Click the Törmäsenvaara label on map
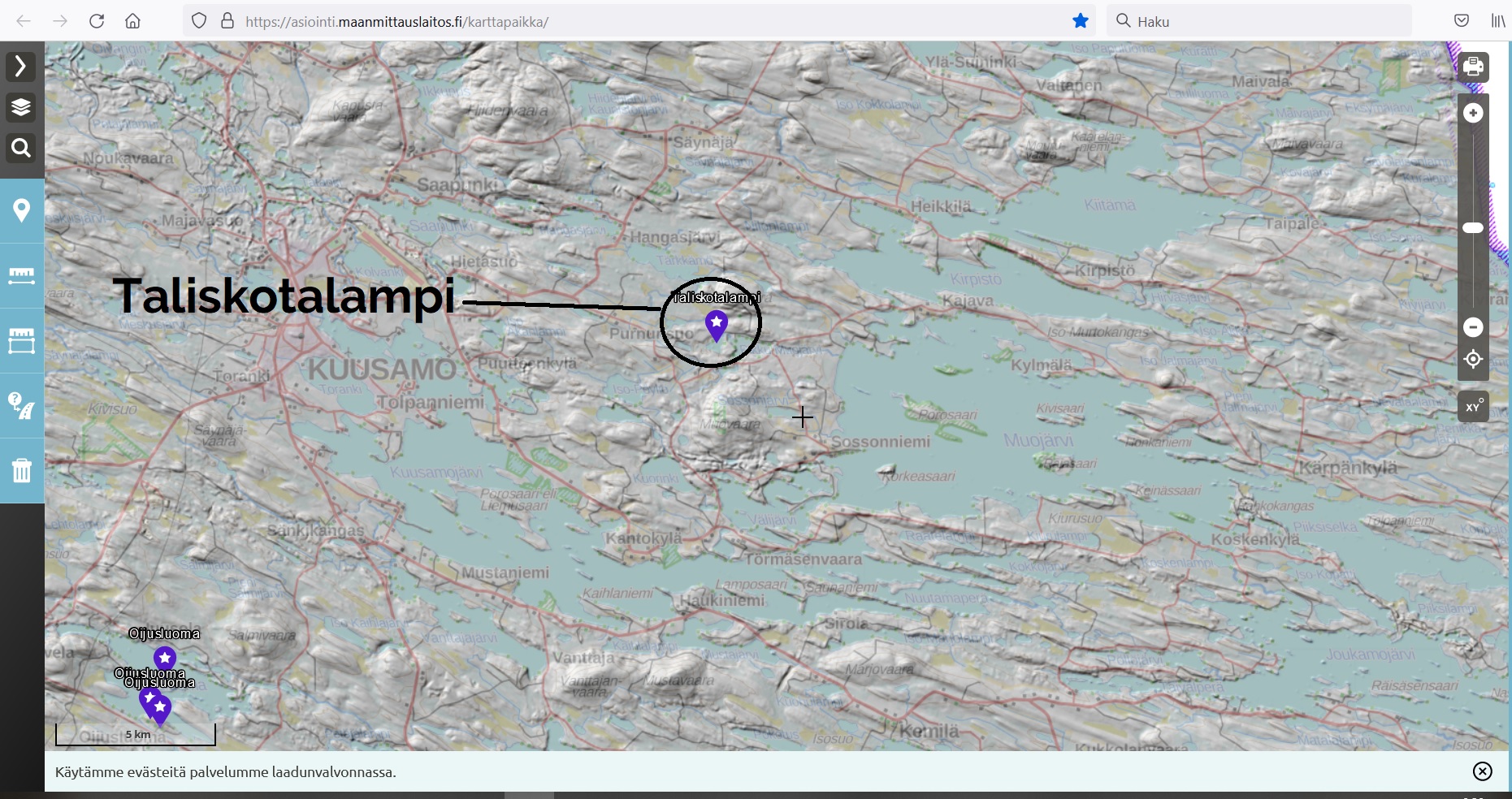The image size is (1512, 799). (x=804, y=559)
